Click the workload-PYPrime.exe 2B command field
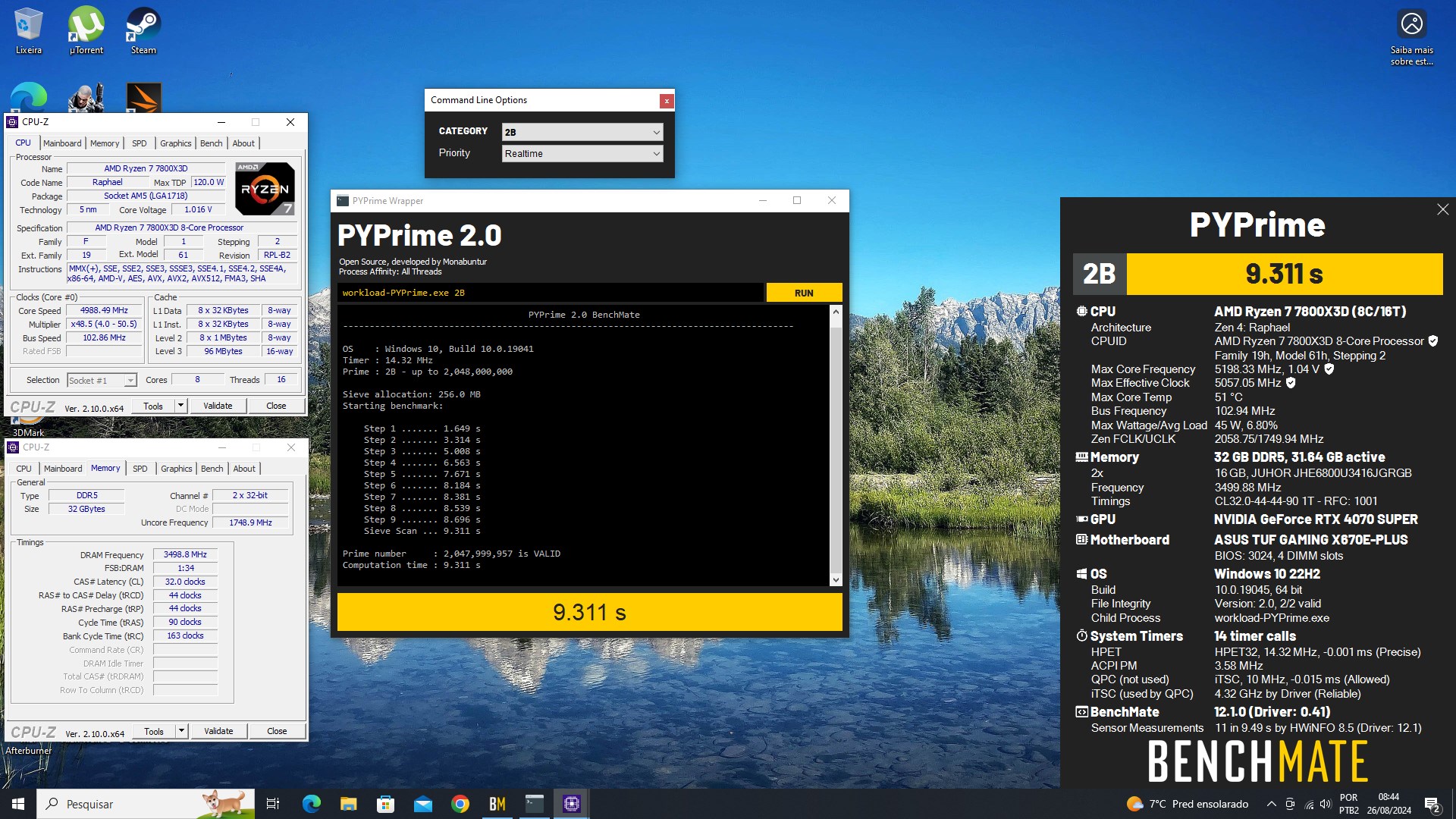 [551, 293]
